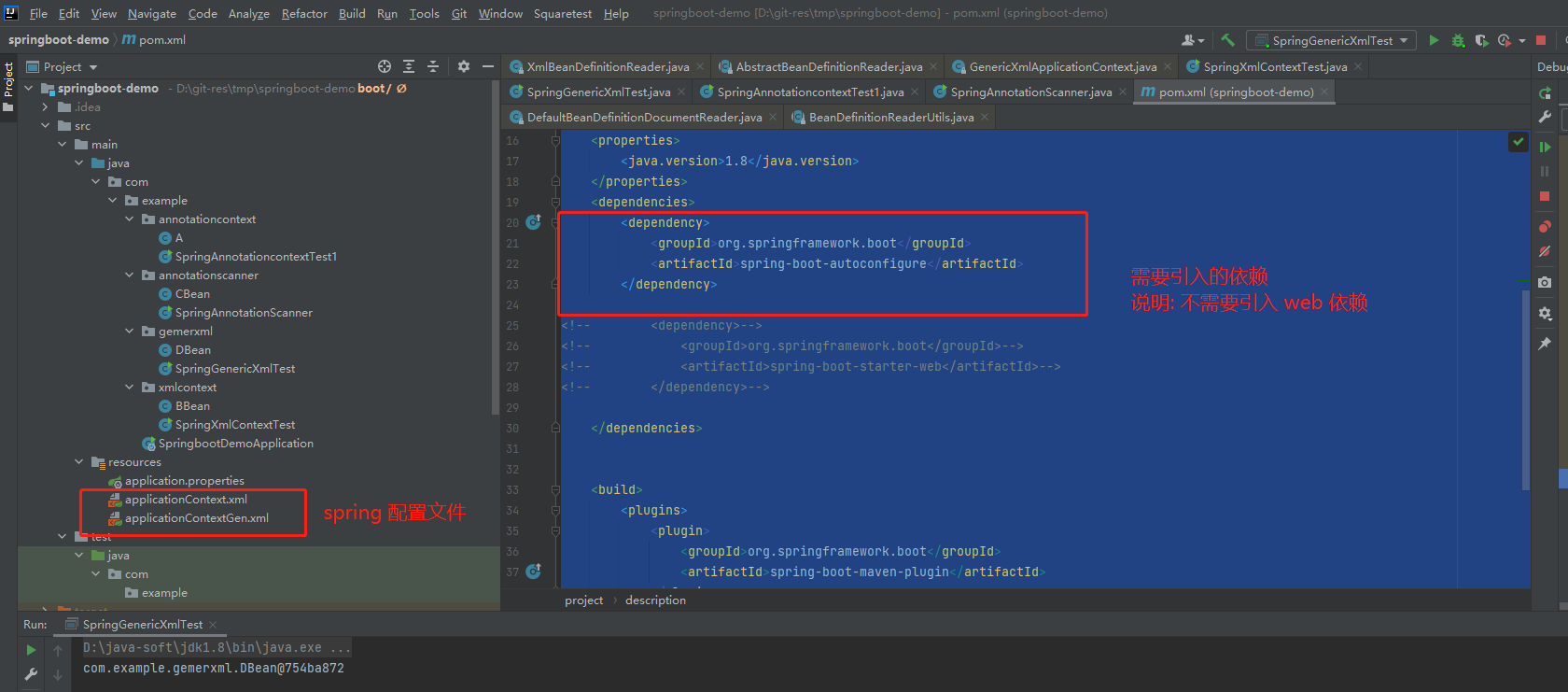Switch to SpringAnnotationScanner.java tab
This screenshot has width=1568, height=692.
coord(1030,92)
